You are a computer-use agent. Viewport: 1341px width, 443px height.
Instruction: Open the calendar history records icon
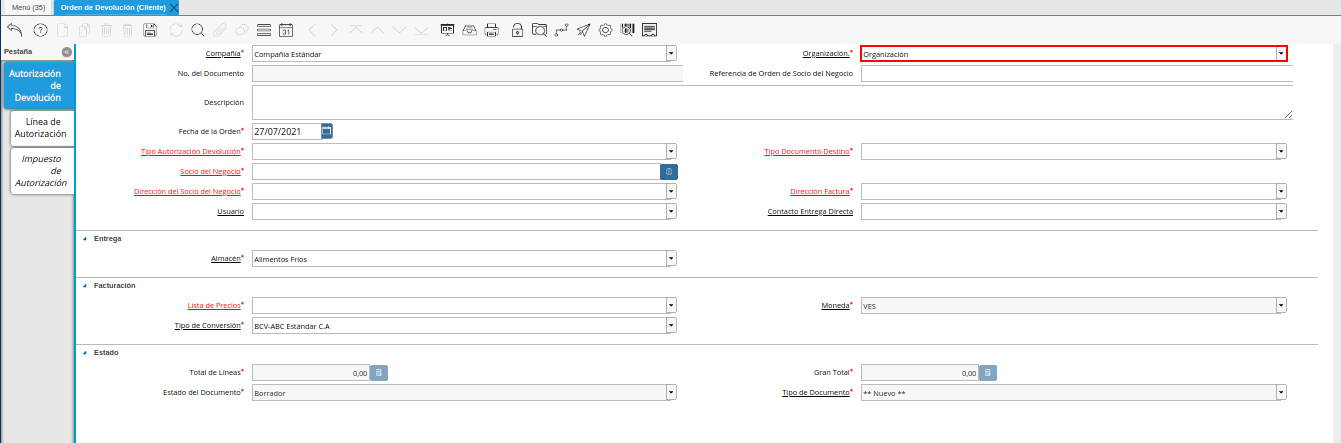point(285,30)
